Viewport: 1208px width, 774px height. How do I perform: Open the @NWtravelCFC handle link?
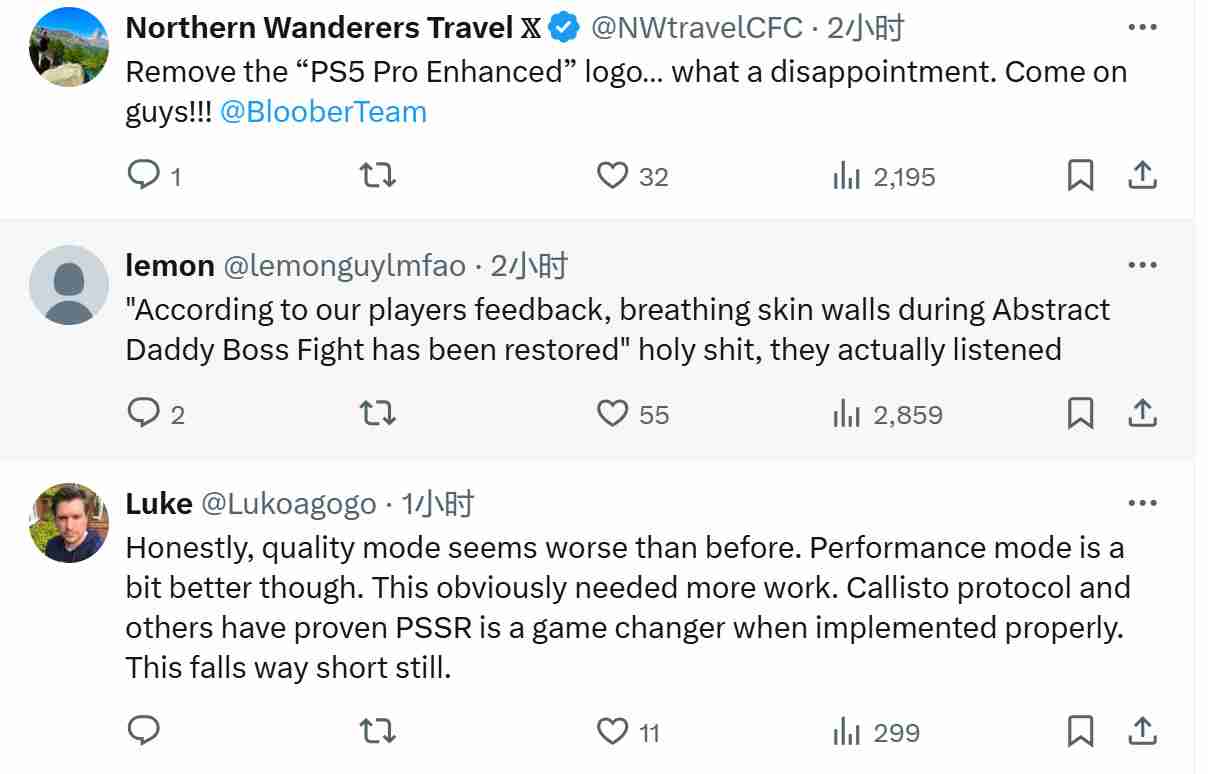pos(697,28)
